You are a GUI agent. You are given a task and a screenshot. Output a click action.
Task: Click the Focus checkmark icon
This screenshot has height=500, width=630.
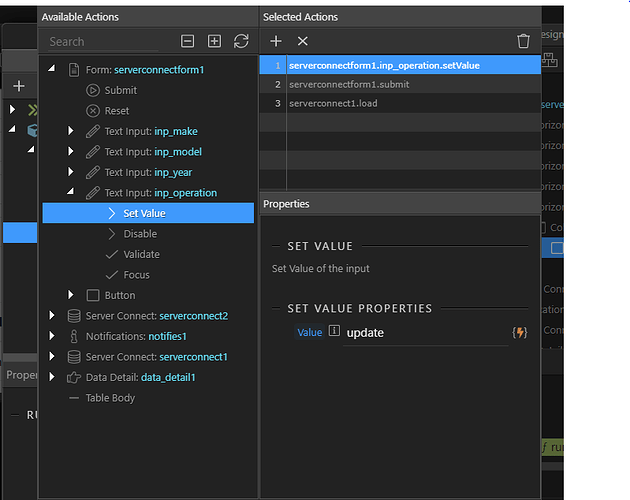point(111,275)
